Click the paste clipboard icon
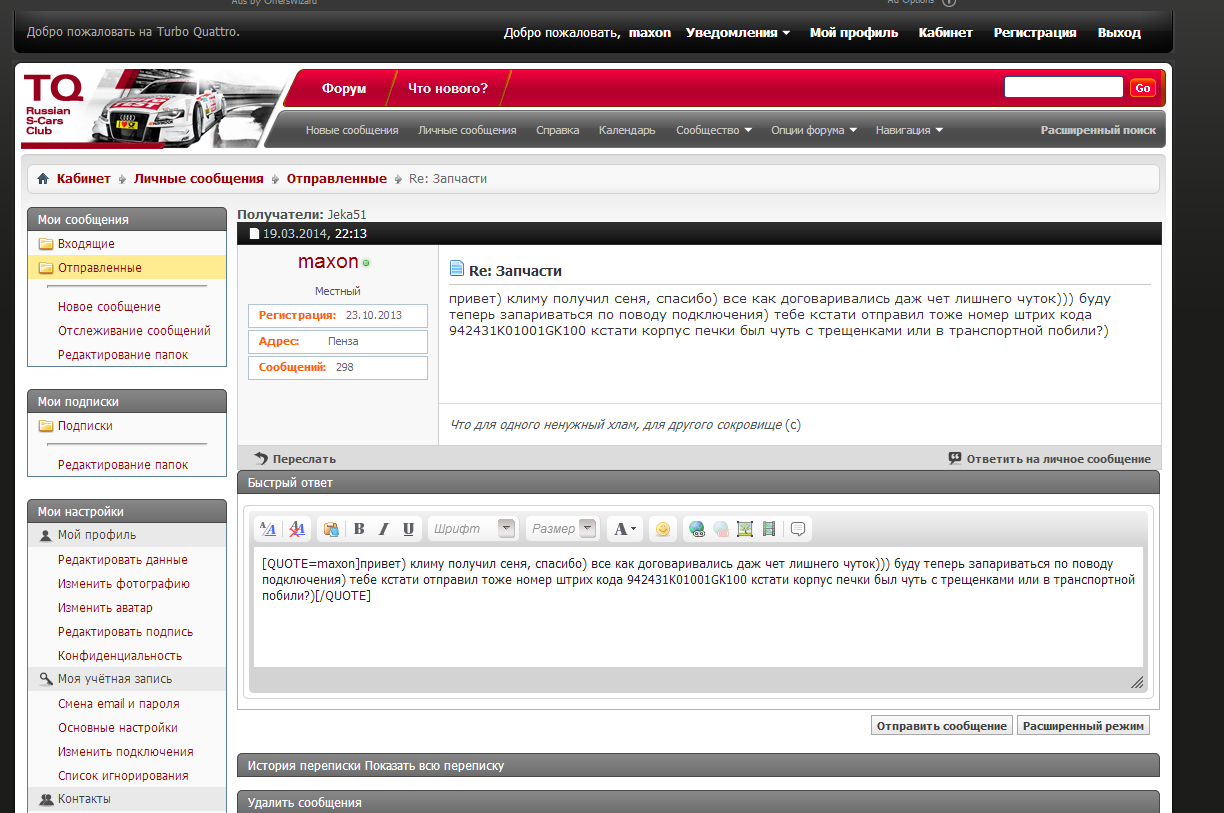 (331, 529)
